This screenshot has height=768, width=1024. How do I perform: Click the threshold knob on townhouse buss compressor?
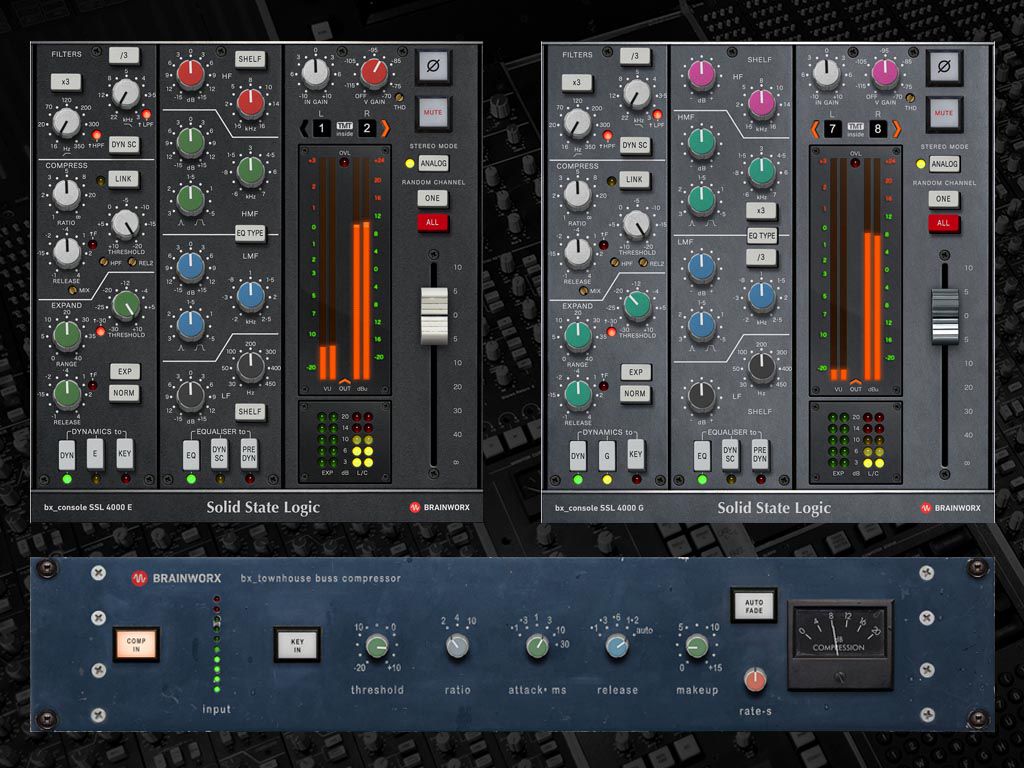[377, 647]
